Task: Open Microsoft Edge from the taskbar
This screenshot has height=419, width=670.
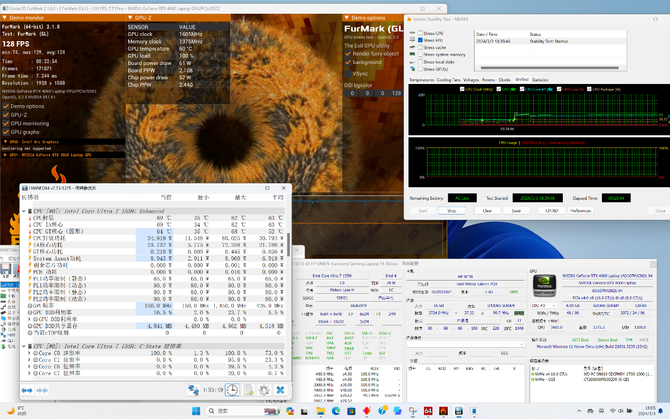Action: coord(336,411)
